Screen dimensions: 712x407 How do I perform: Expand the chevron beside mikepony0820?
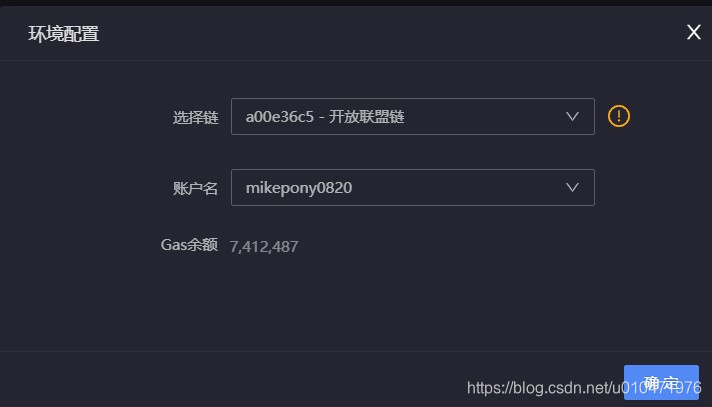(x=572, y=188)
